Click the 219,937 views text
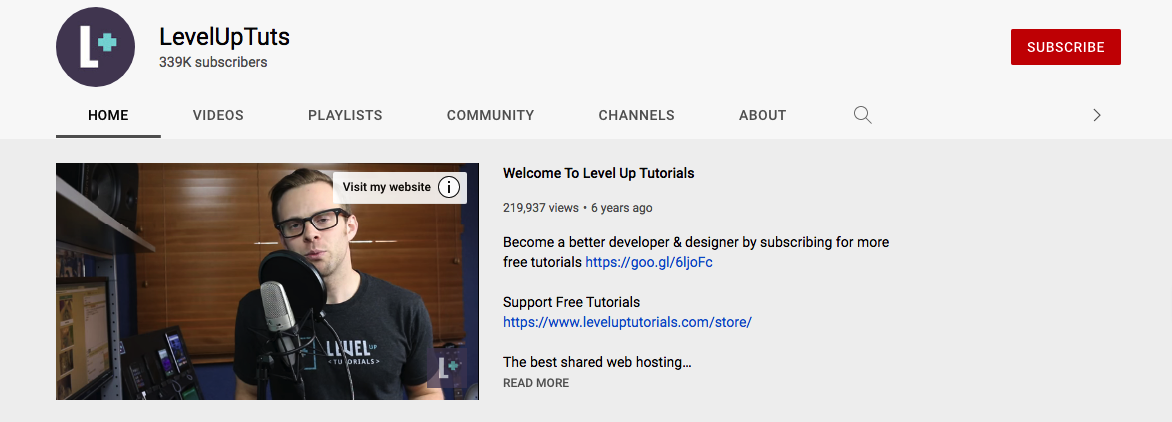Image resolution: width=1172 pixels, height=422 pixels. point(540,208)
